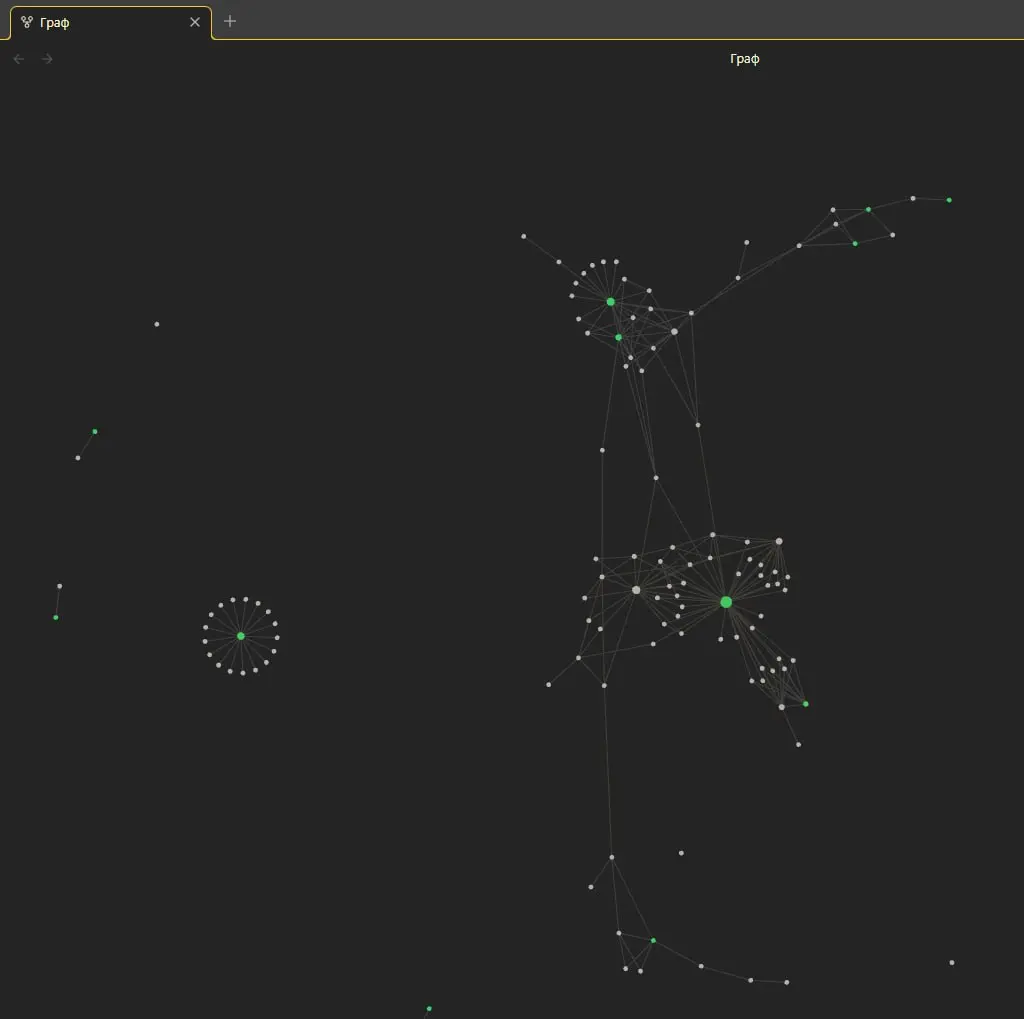Select the gray node at the upper cluster's far-left tip
The height and width of the screenshot is (1019, 1024).
[523, 237]
